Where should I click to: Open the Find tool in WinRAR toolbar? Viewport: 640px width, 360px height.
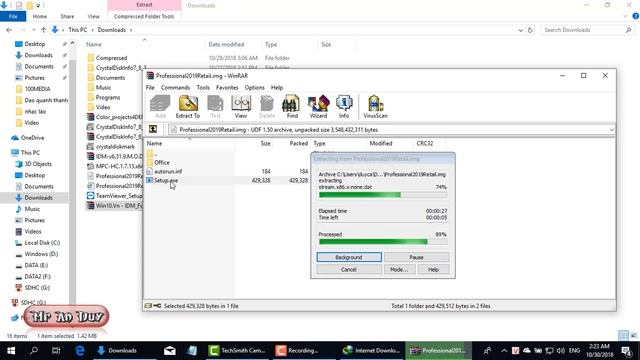(x=292, y=107)
